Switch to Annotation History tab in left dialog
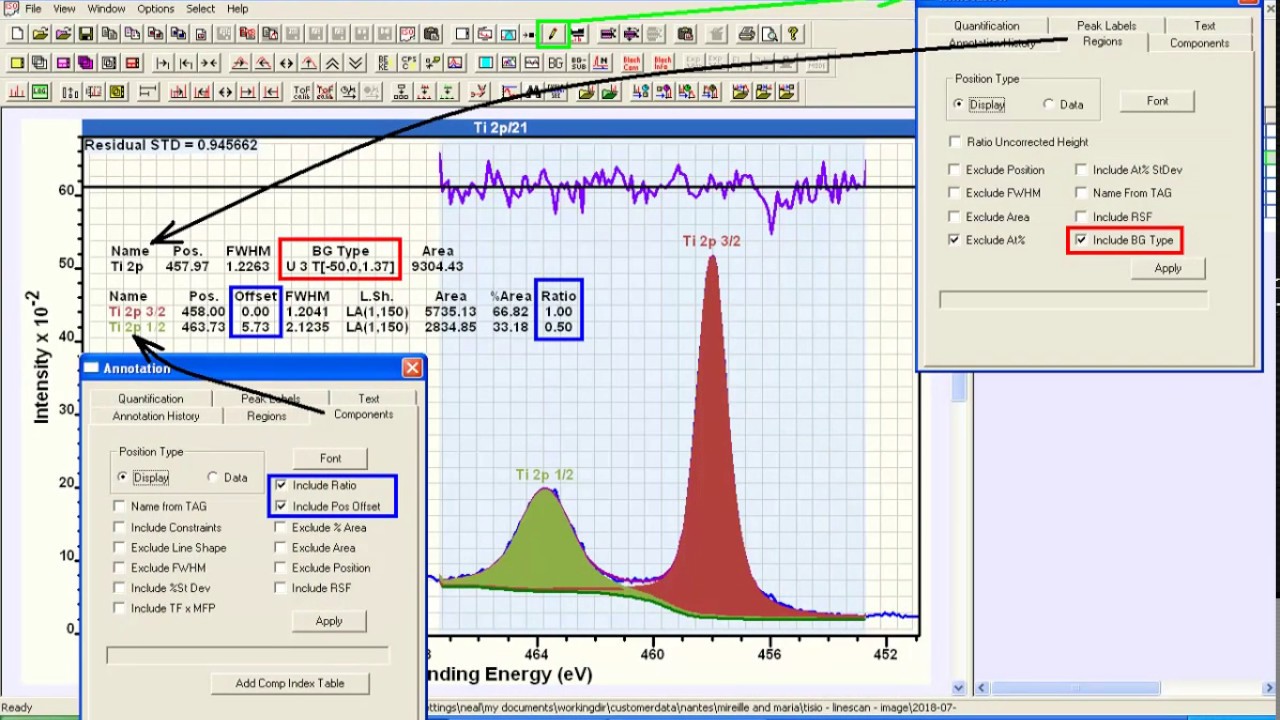The image size is (1280, 720). pyautogui.click(x=156, y=416)
